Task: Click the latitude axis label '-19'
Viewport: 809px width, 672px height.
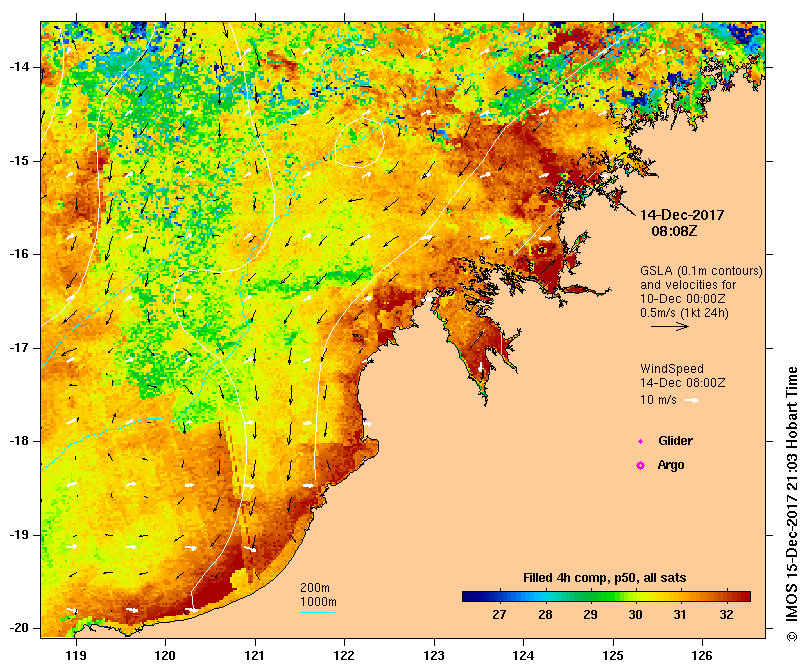Action: (19, 535)
